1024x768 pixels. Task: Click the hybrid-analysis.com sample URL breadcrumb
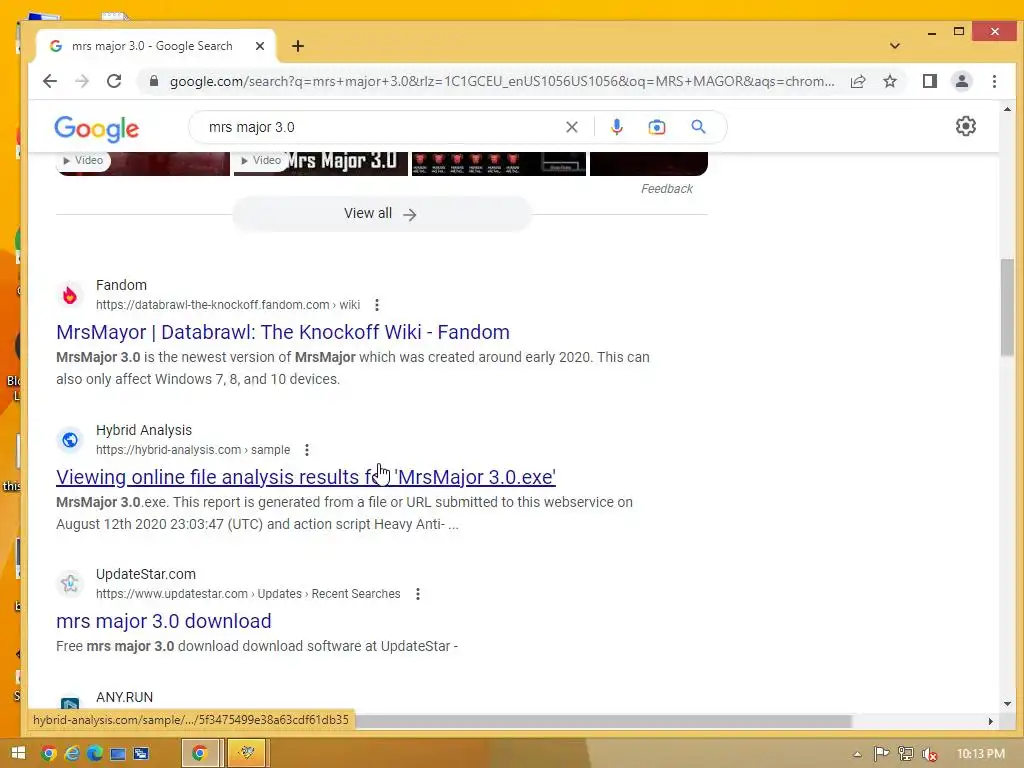click(193, 450)
